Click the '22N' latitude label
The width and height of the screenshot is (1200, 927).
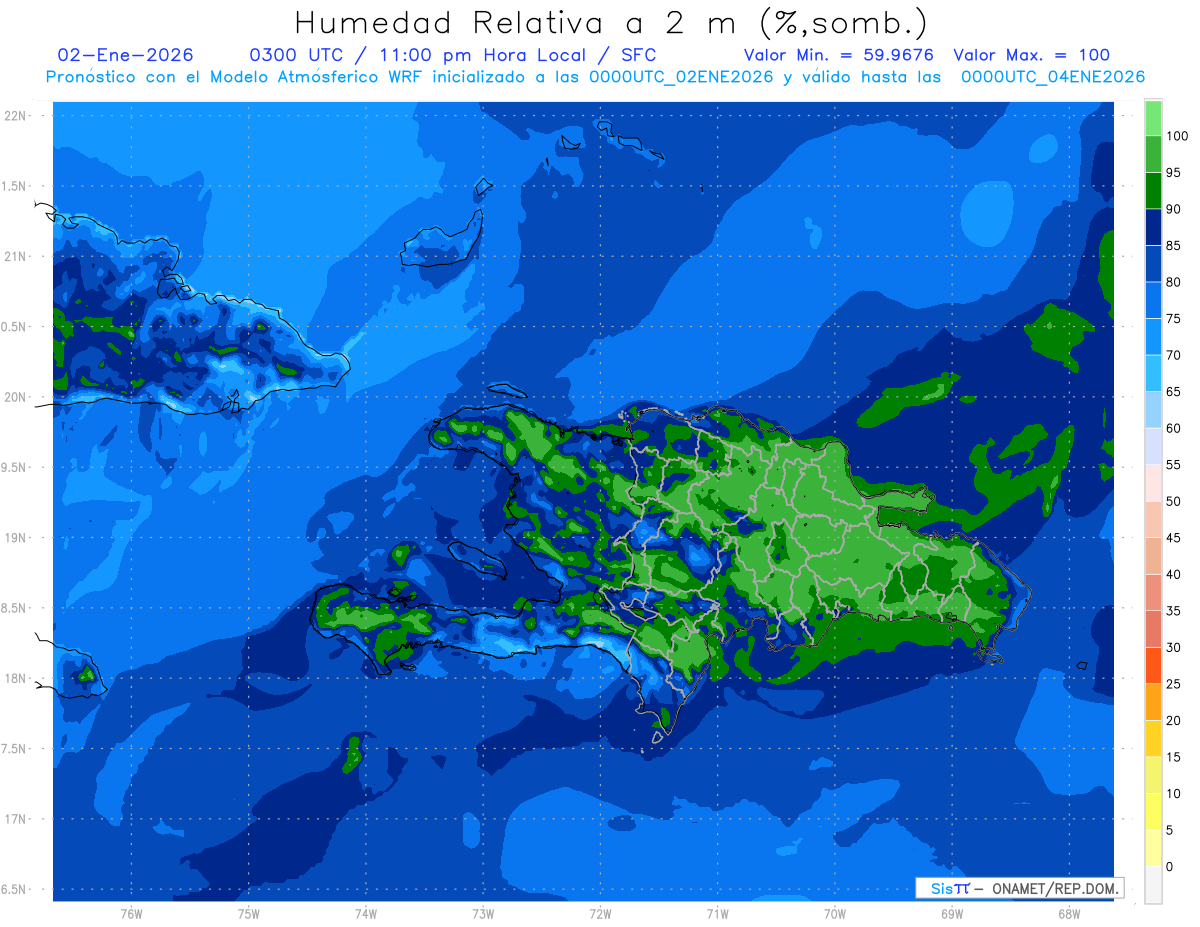click(15, 115)
